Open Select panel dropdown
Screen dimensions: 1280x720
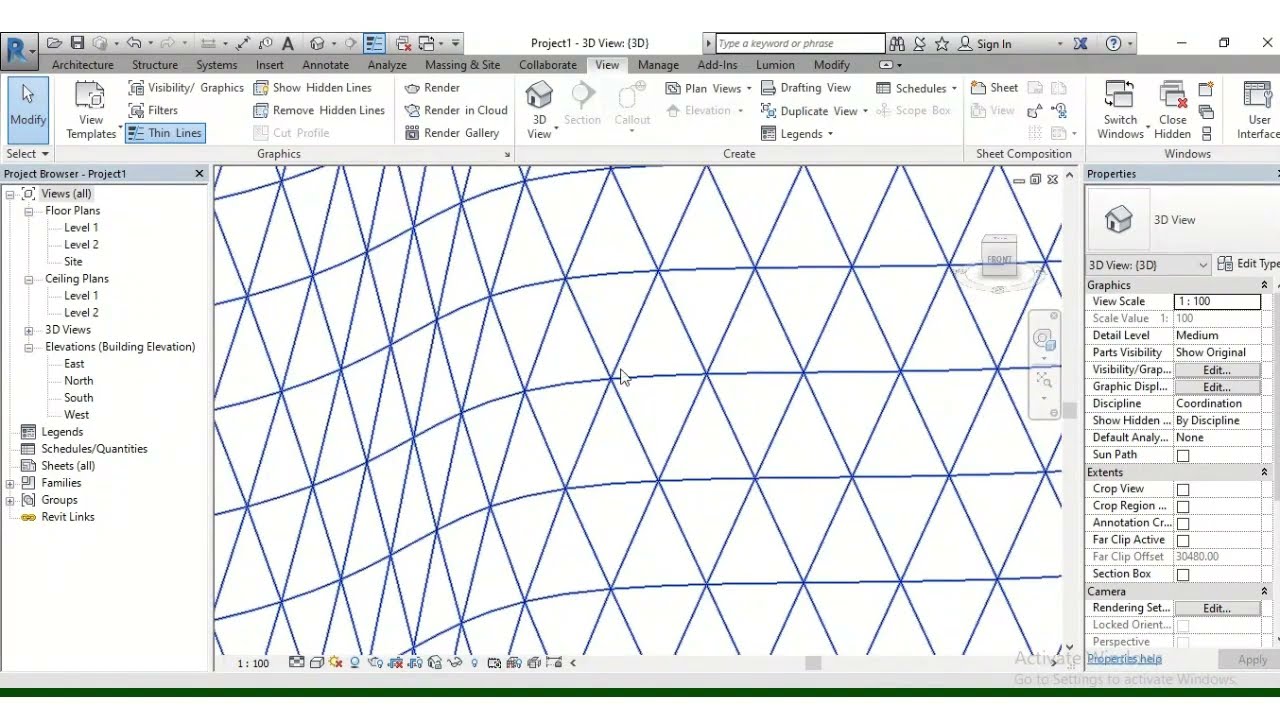27,154
